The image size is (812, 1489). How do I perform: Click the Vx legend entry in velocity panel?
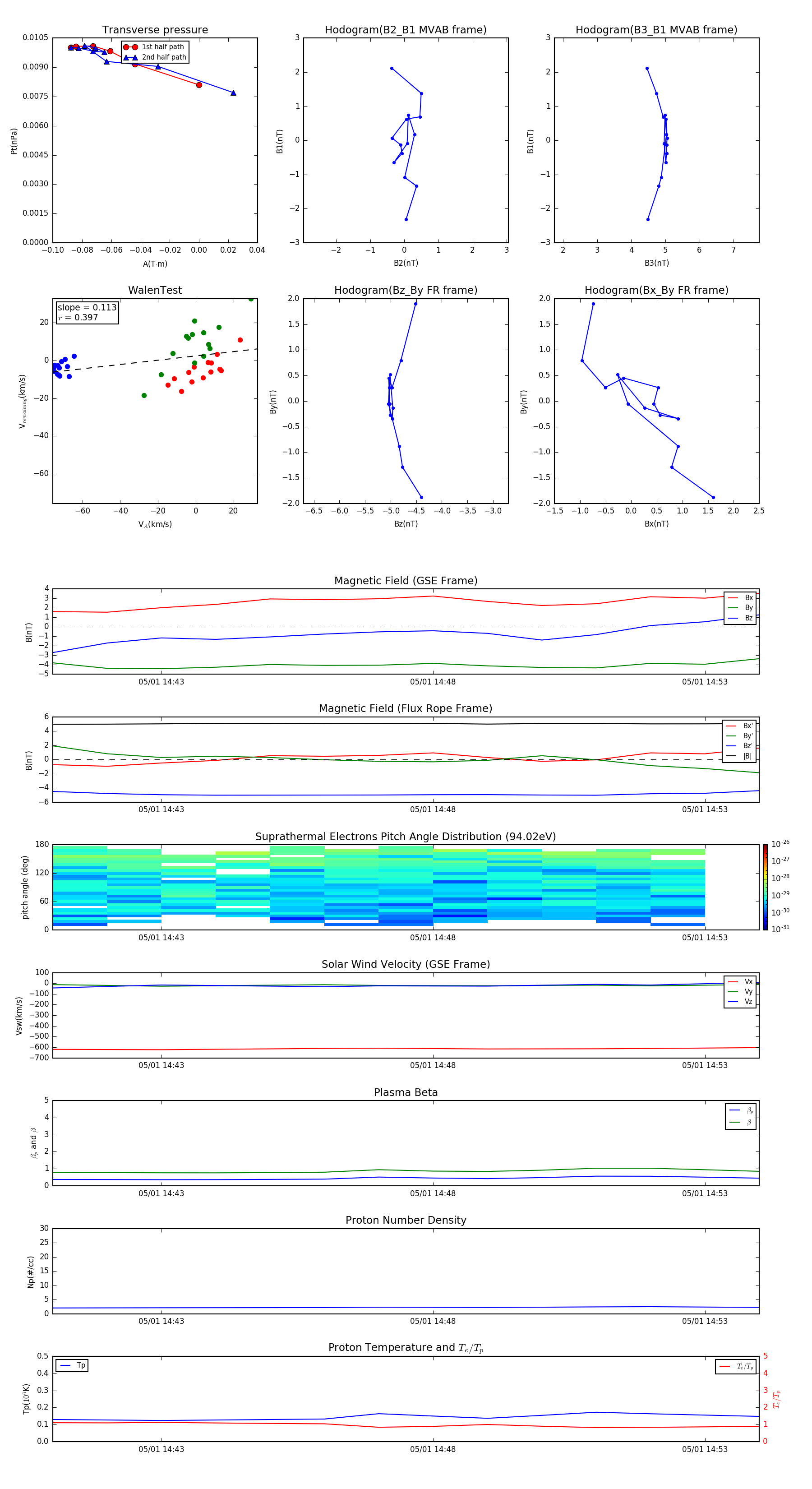(x=740, y=981)
